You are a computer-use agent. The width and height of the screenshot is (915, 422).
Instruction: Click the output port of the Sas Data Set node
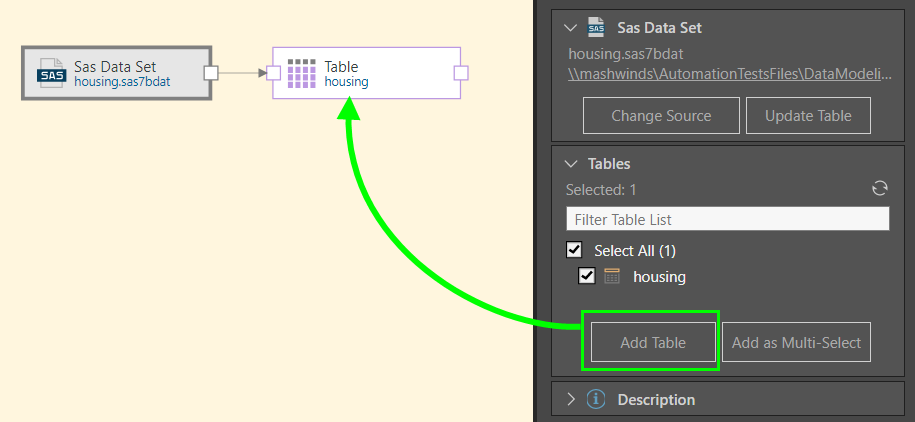(211, 72)
